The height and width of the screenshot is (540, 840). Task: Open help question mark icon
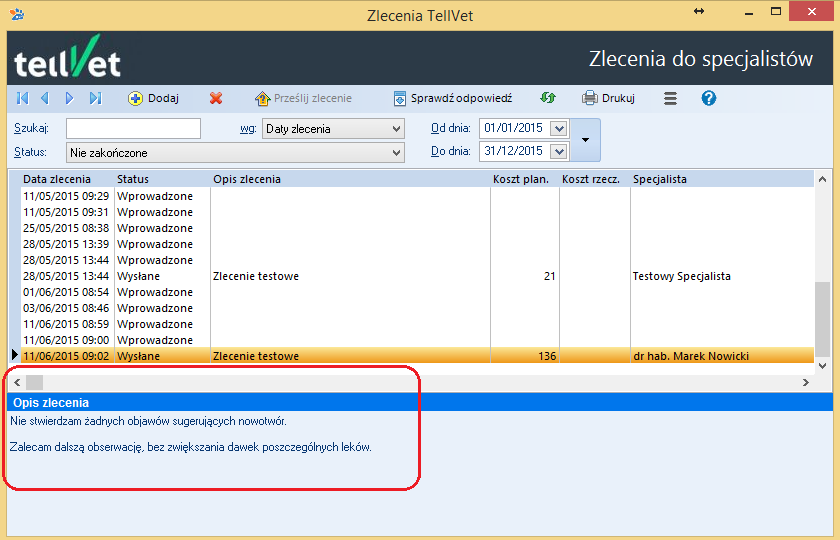click(709, 98)
